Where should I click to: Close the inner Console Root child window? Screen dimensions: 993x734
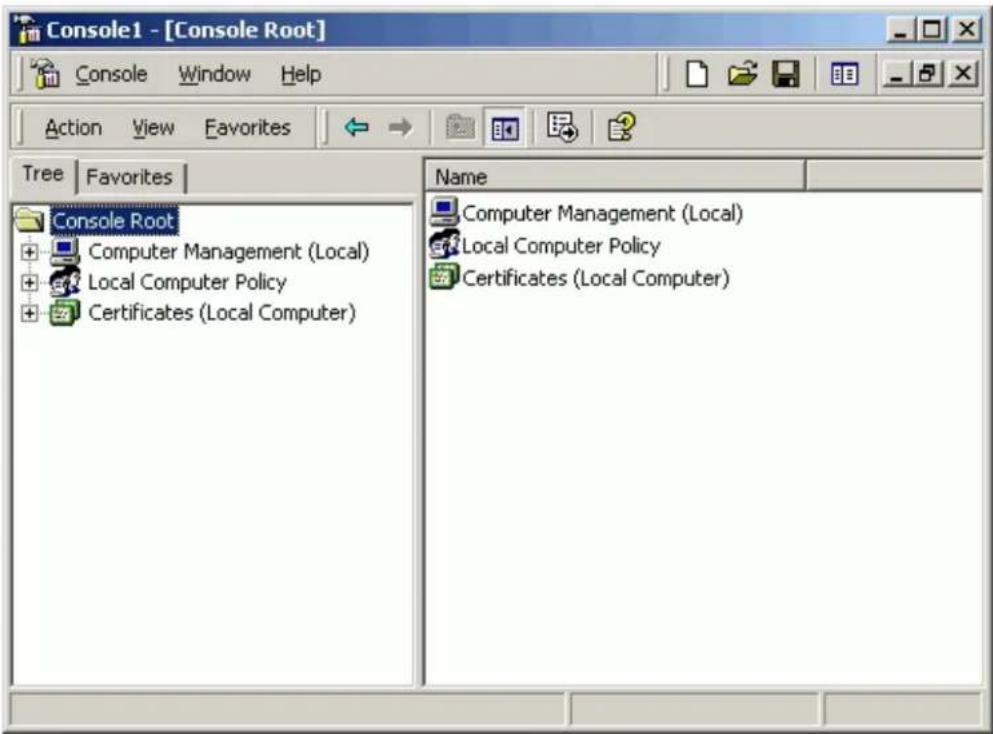point(962,75)
